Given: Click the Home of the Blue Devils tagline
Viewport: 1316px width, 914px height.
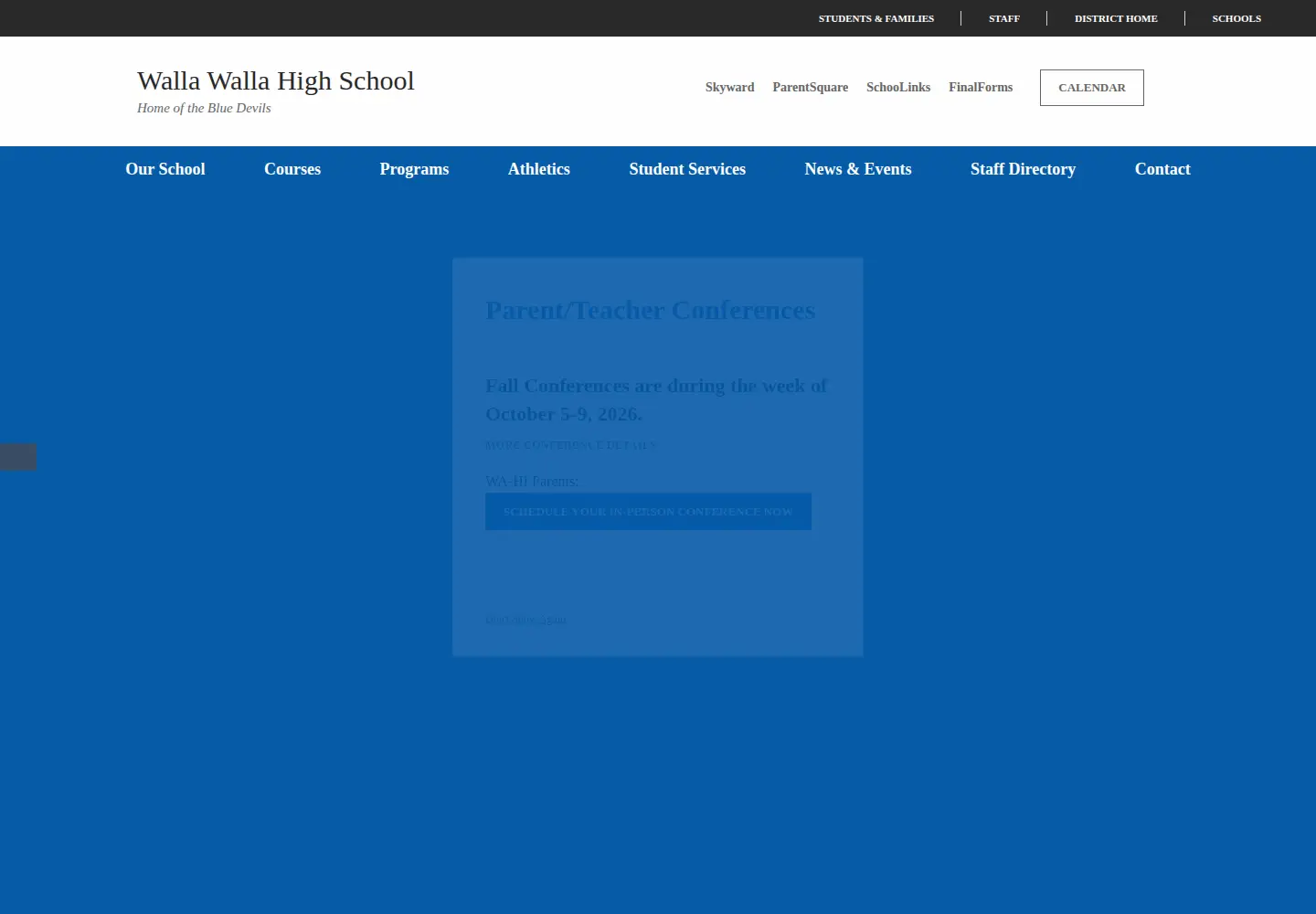Looking at the screenshot, I should tap(204, 108).
